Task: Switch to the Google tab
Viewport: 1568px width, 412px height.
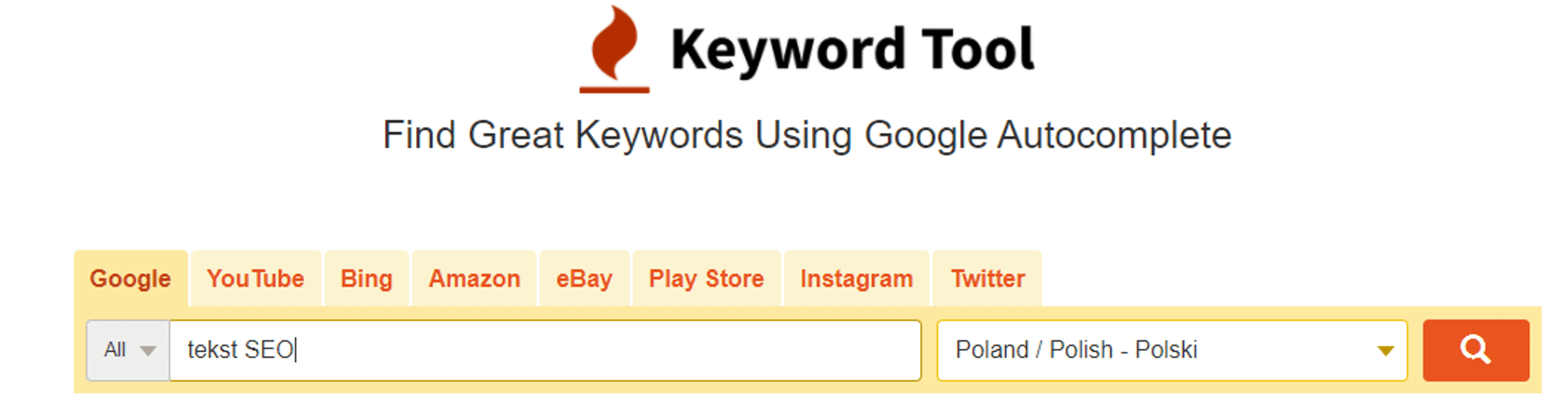Action: click(130, 278)
